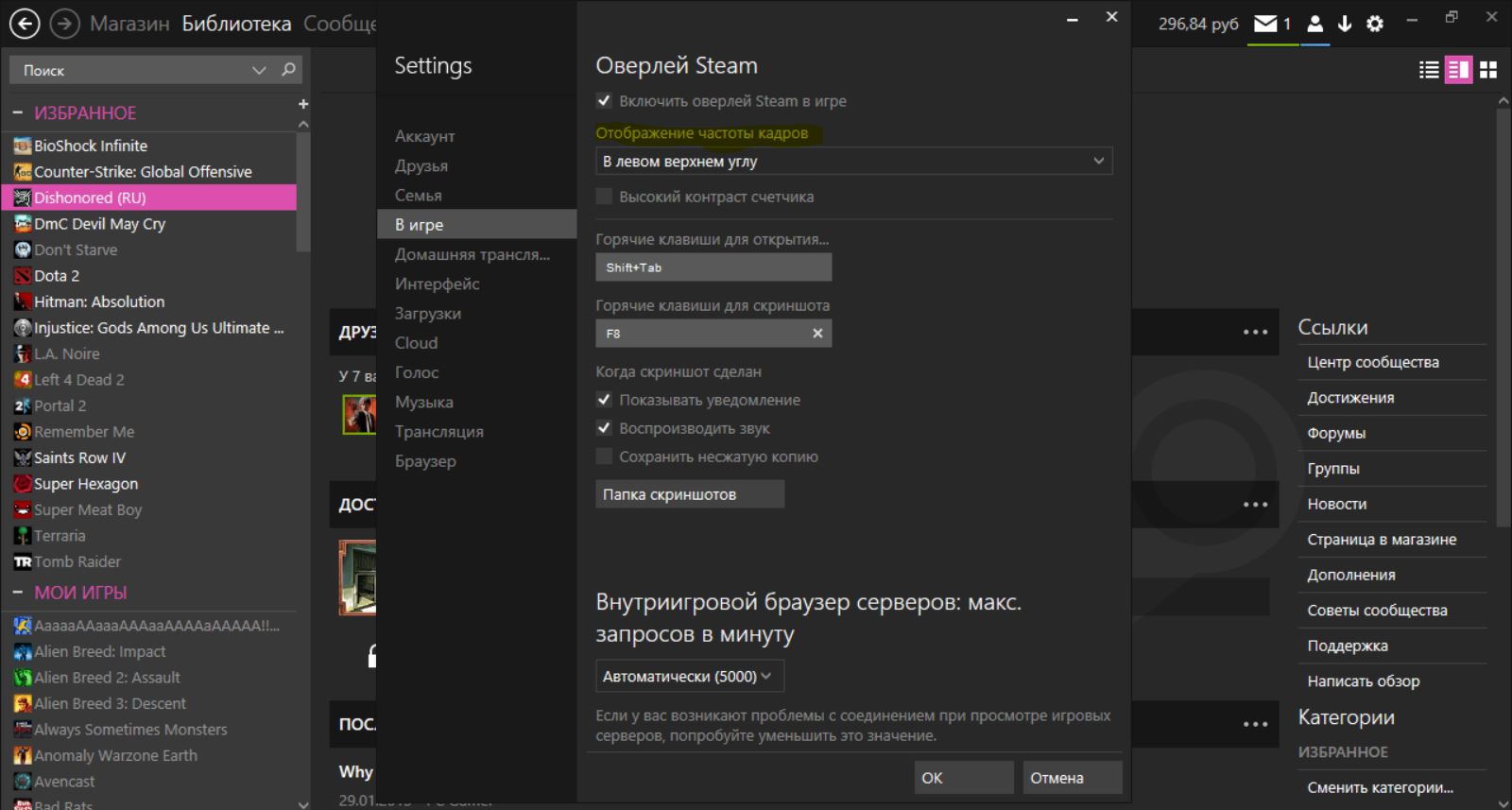Screen dimensions: 1512x810
Task: Click the Dota 2 game icon
Action: [23, 275]
